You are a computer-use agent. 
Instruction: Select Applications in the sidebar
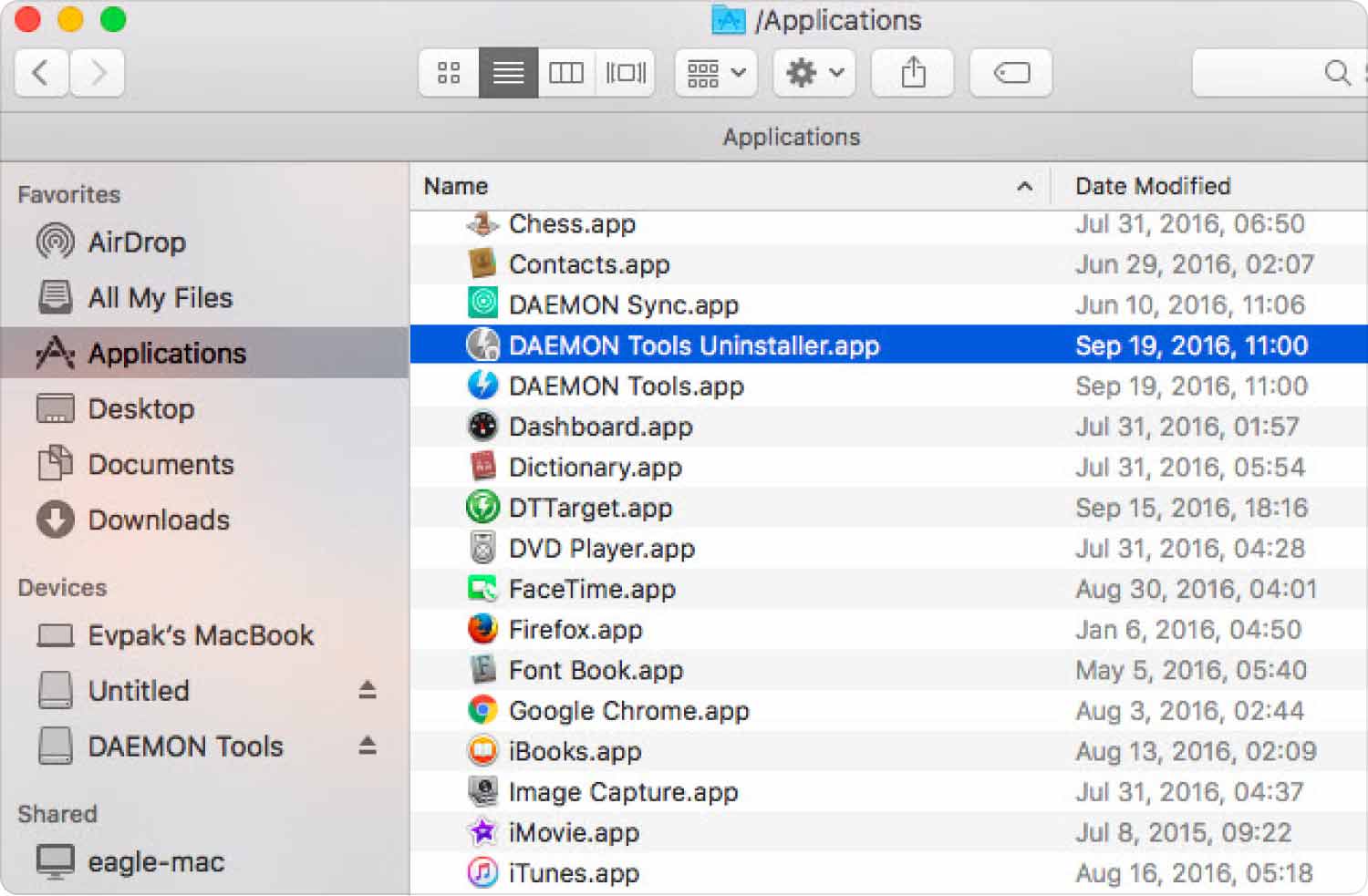204,353
